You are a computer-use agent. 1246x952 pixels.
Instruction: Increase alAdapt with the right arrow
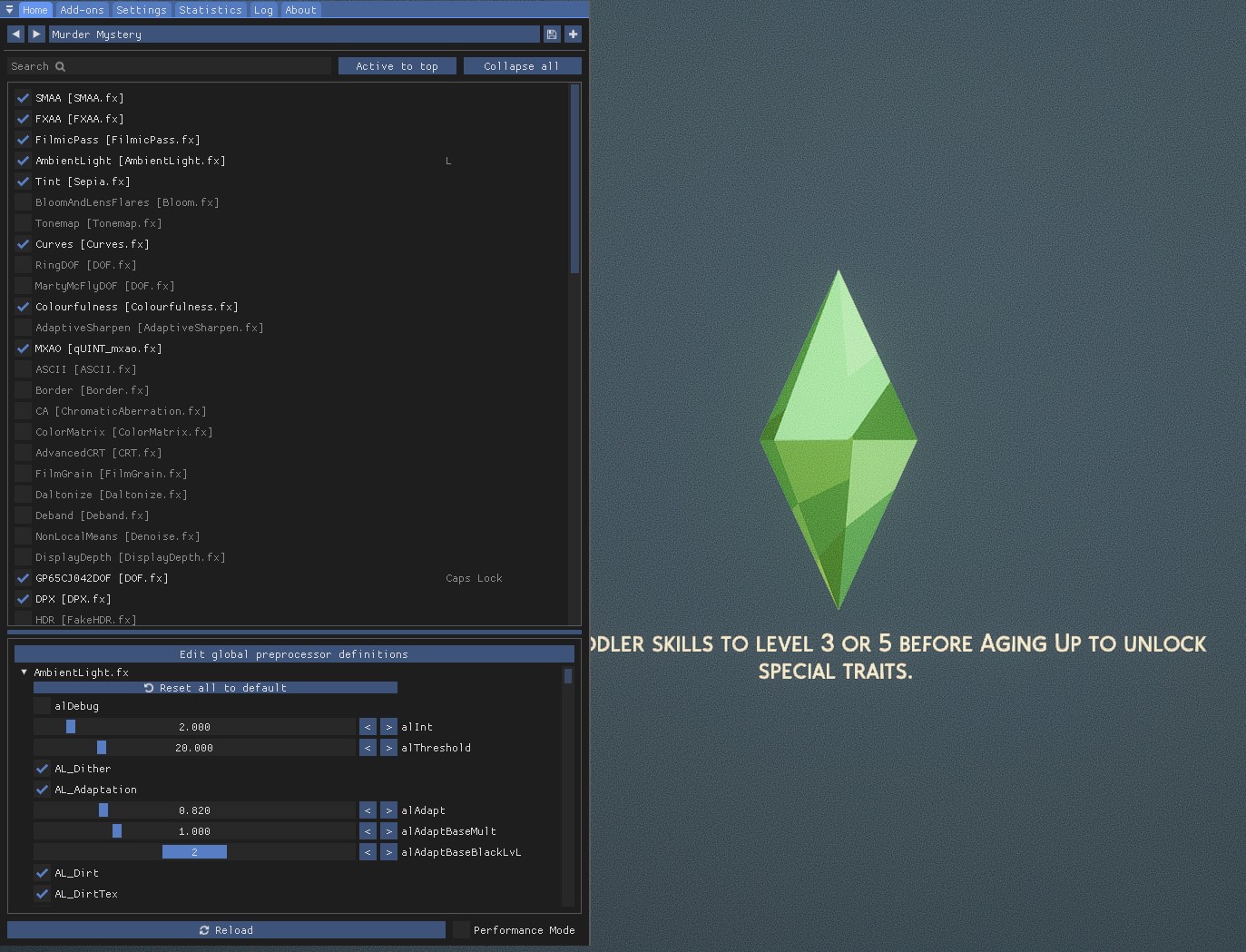click(x=388, y=810)
